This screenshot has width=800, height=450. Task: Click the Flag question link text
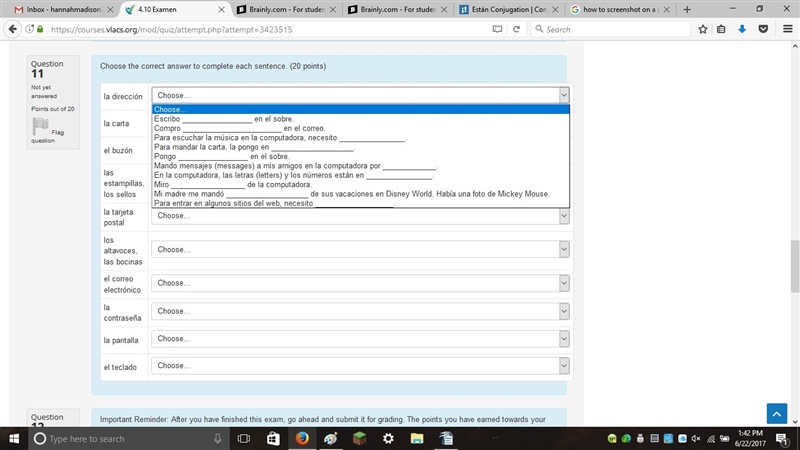[47, 136]
